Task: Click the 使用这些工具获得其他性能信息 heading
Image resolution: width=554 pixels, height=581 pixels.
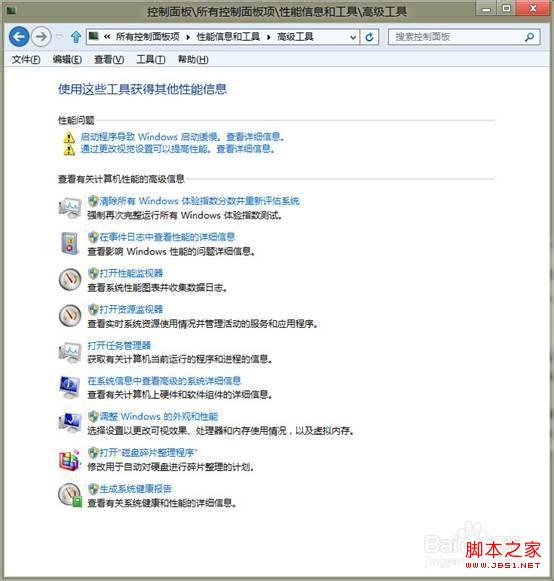Action: [142, 89]
